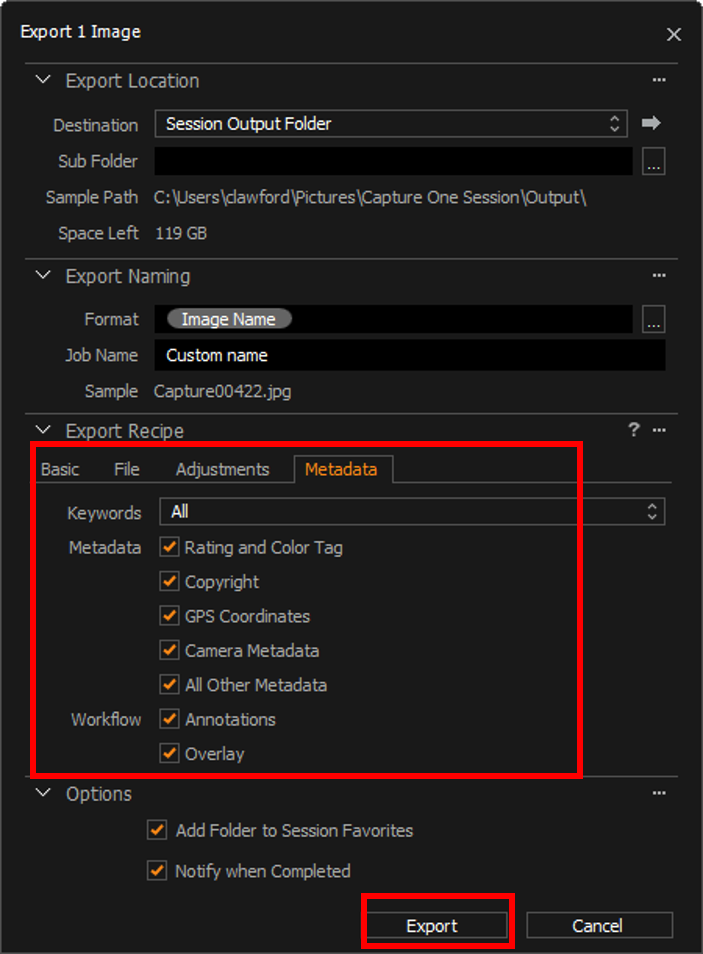Click the Sub Folder browse ellipsis button
This screenshot has height=954, width=703.
pos(654,161)
